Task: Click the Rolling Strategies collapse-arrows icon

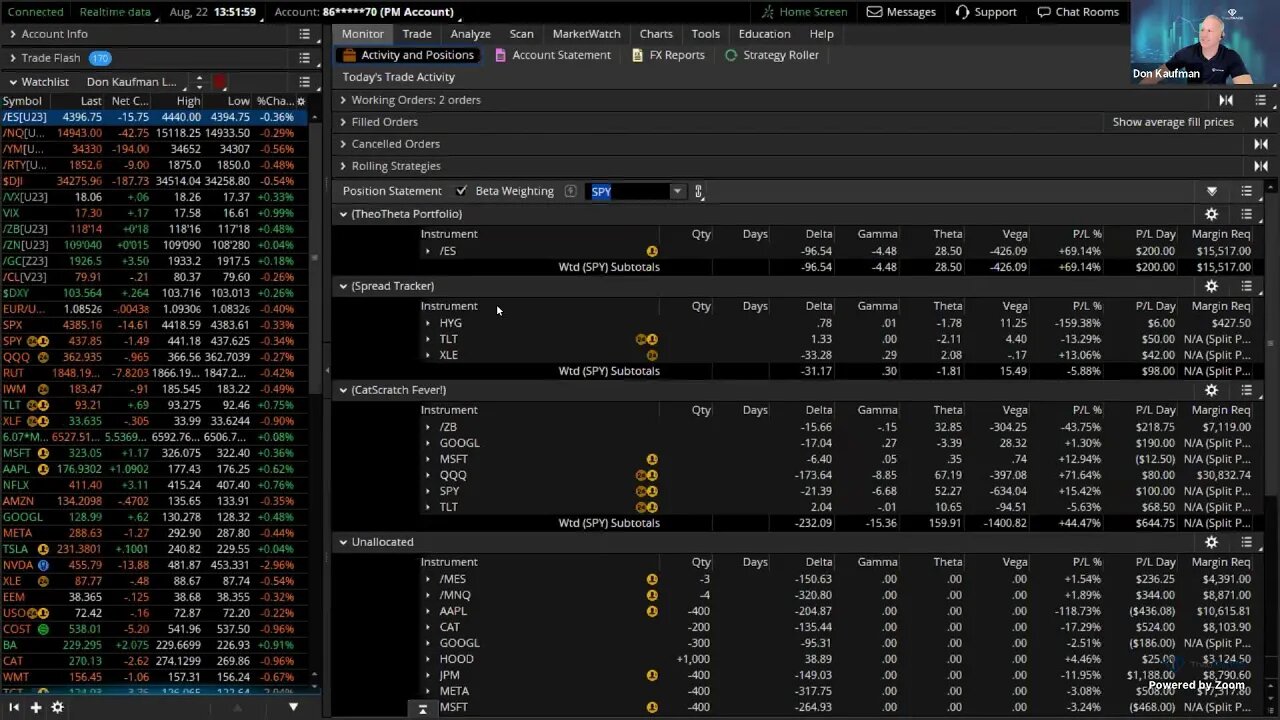Action: (1260, 166)
